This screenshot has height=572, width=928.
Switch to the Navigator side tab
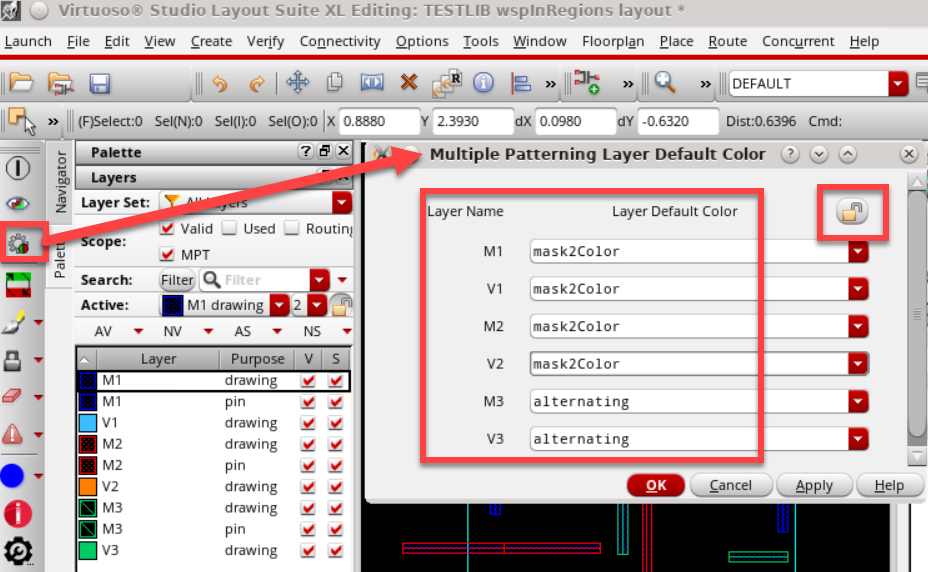pos(60,182)
